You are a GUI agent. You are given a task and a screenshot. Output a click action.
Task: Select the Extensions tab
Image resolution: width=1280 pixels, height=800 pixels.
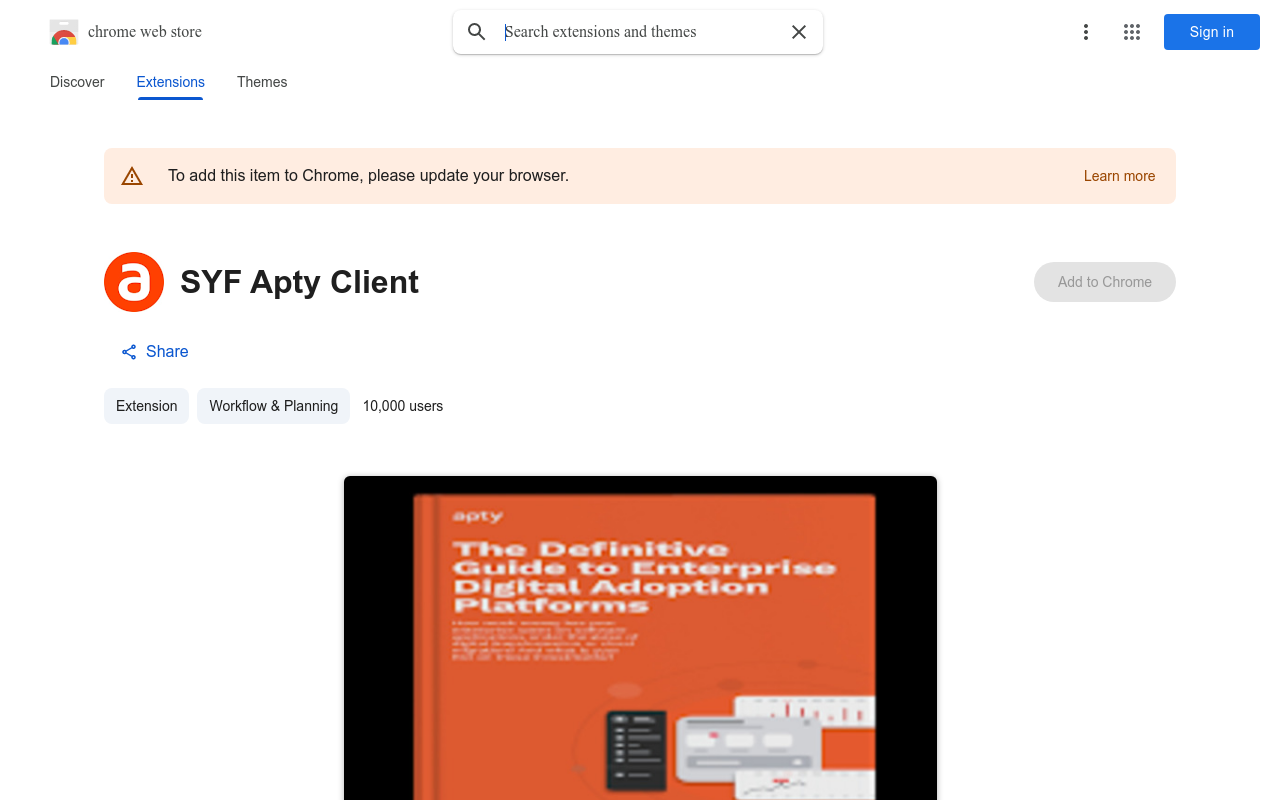click(x=171, y=82)
